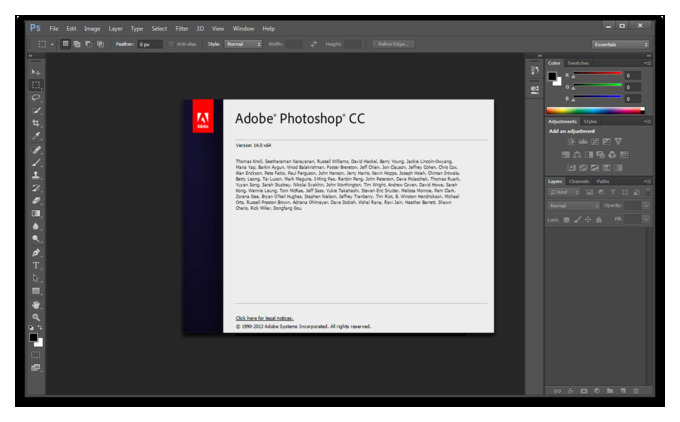Open the Style dropdown set to Normal
680x422 pixels.
point(243,44)
